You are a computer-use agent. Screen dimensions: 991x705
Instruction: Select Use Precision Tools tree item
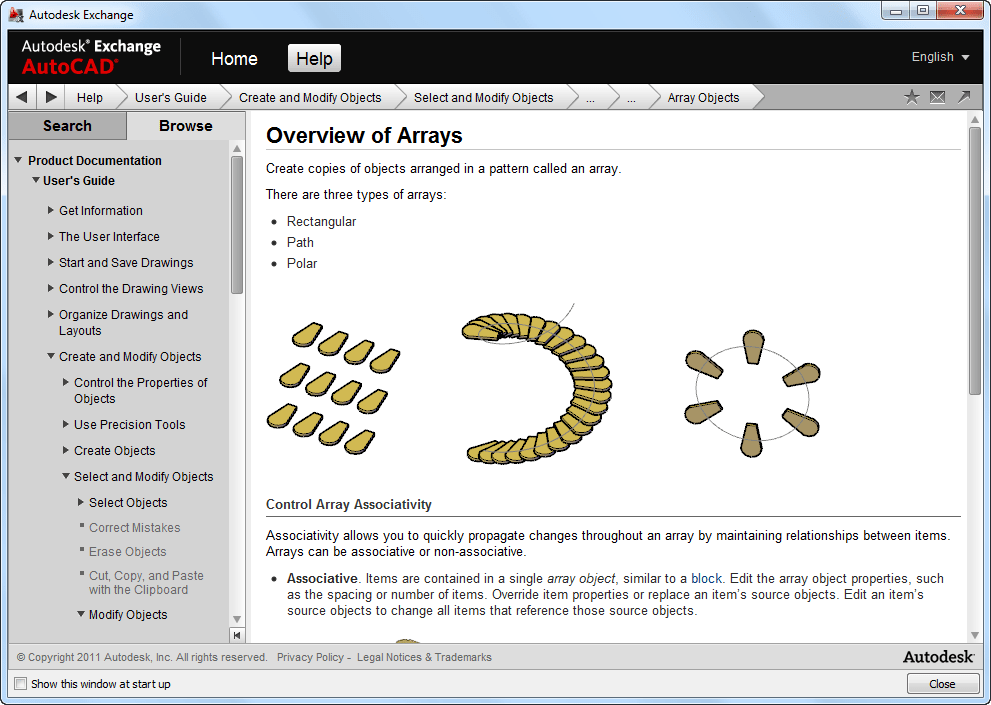coord(130,425)
